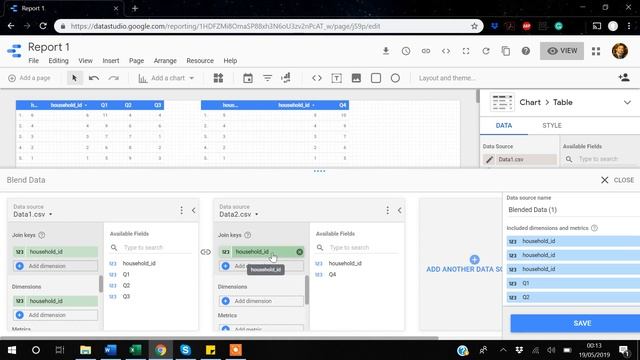The image size is (640, 360).
Task: Click the download report icon
Action: click(385, 51)
